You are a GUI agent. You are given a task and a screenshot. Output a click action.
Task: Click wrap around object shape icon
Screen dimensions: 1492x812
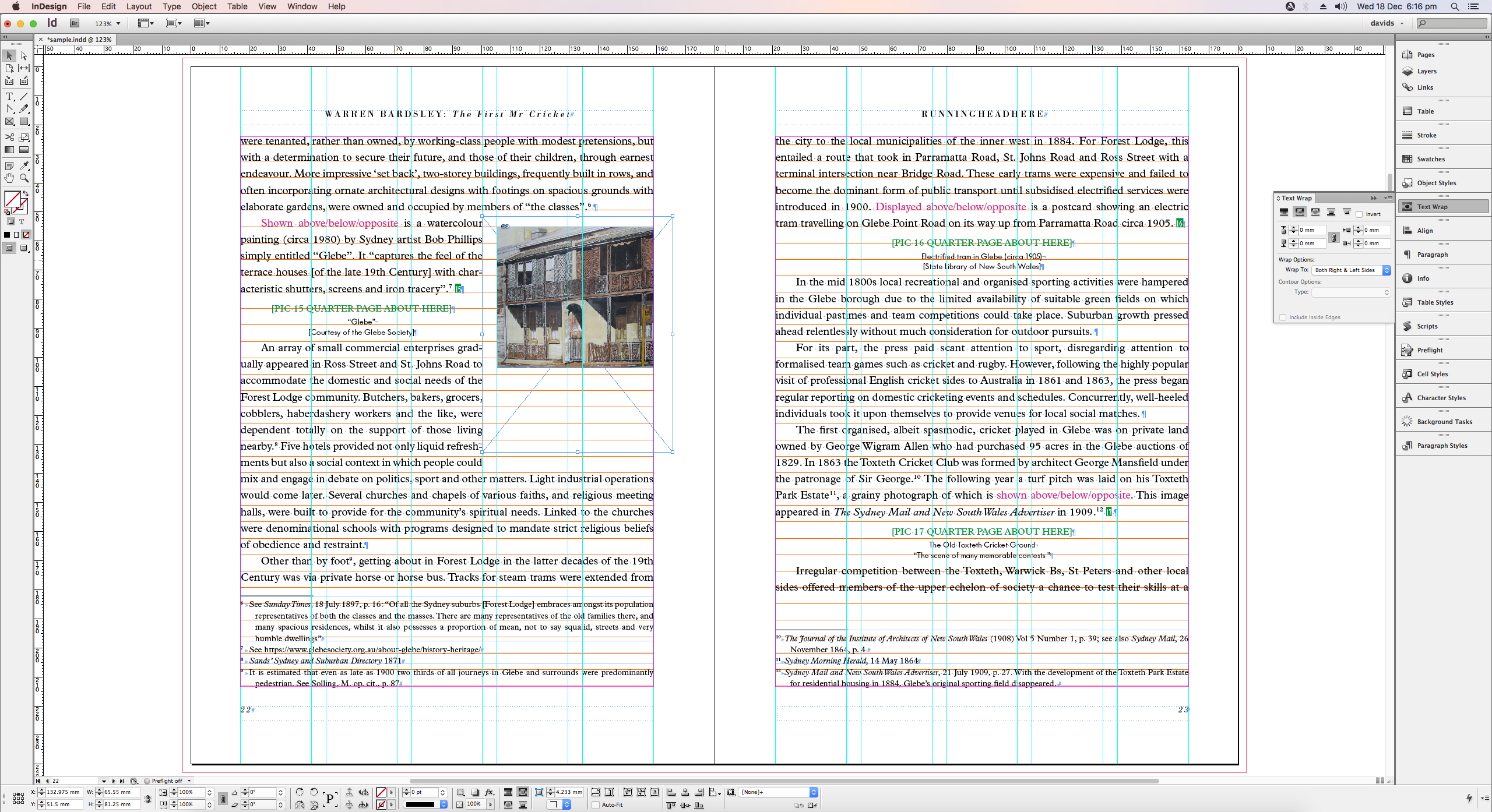click(1315, 213)
